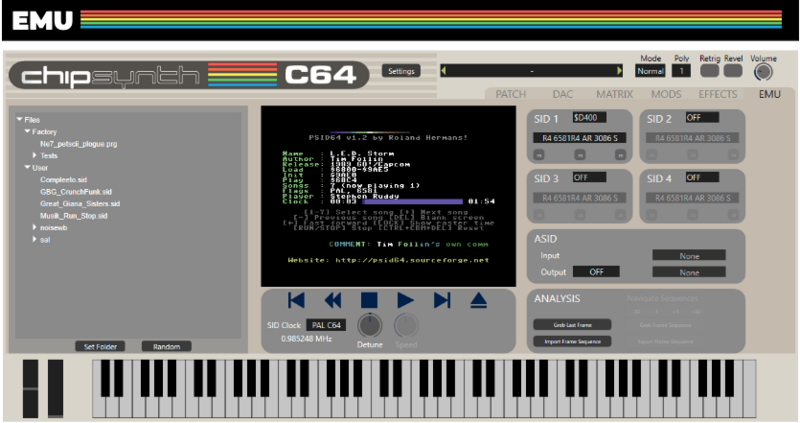
Task: Collapse the User folder
Action: point(28,167)
